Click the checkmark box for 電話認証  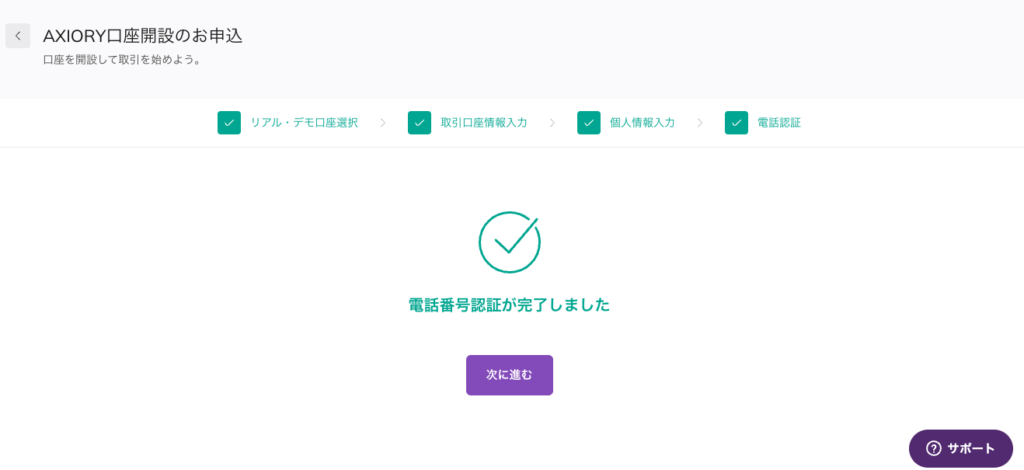[x=736, y=123]
